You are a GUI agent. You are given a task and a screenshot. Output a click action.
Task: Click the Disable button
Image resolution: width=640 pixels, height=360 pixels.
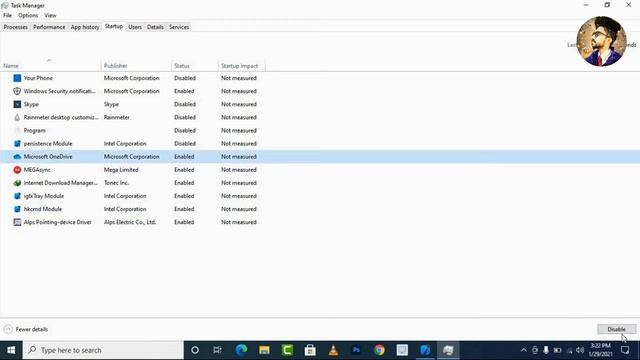[x=616, y=329]
